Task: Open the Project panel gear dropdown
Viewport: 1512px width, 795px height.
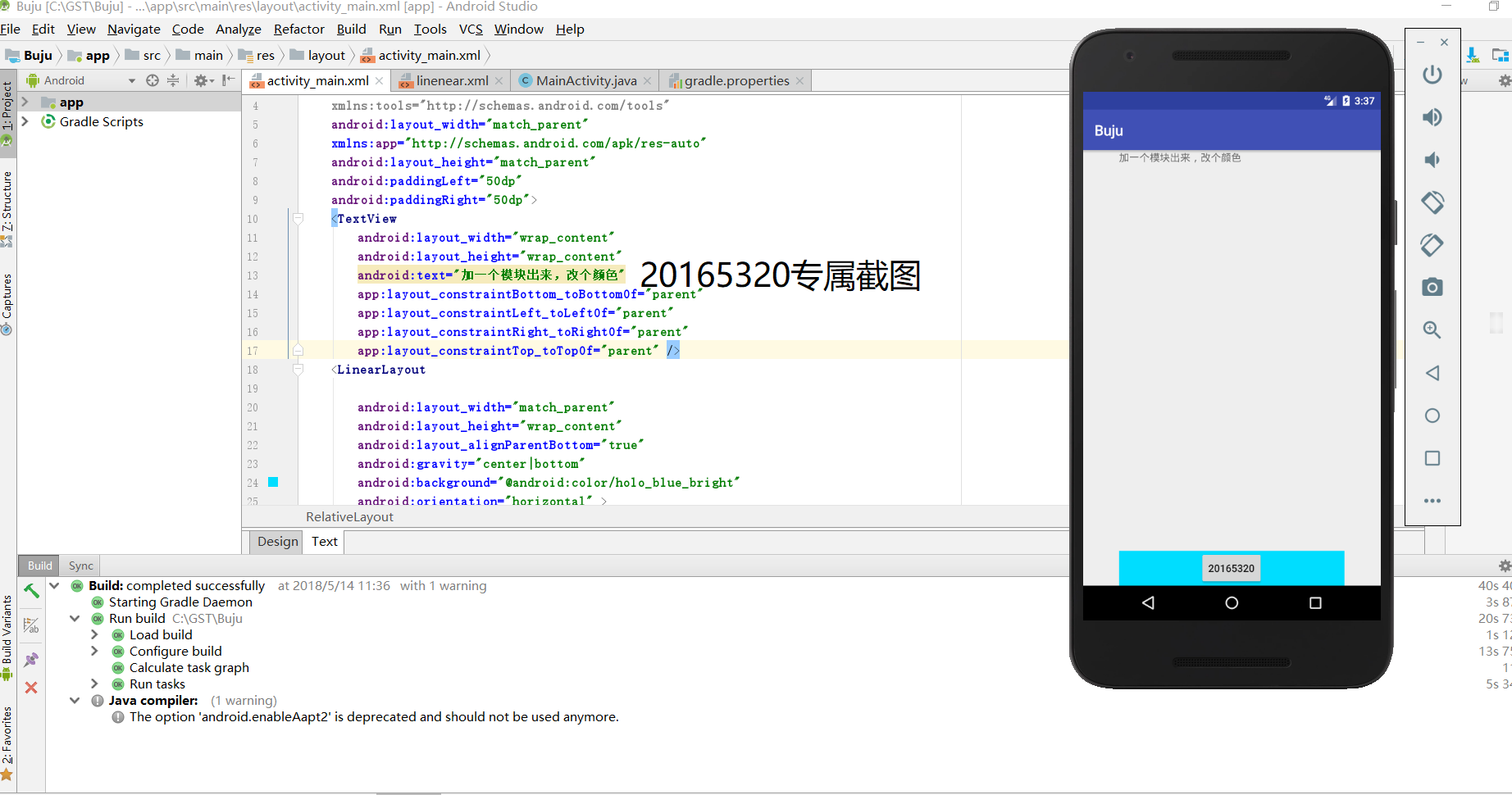Action: coord(203,80)
